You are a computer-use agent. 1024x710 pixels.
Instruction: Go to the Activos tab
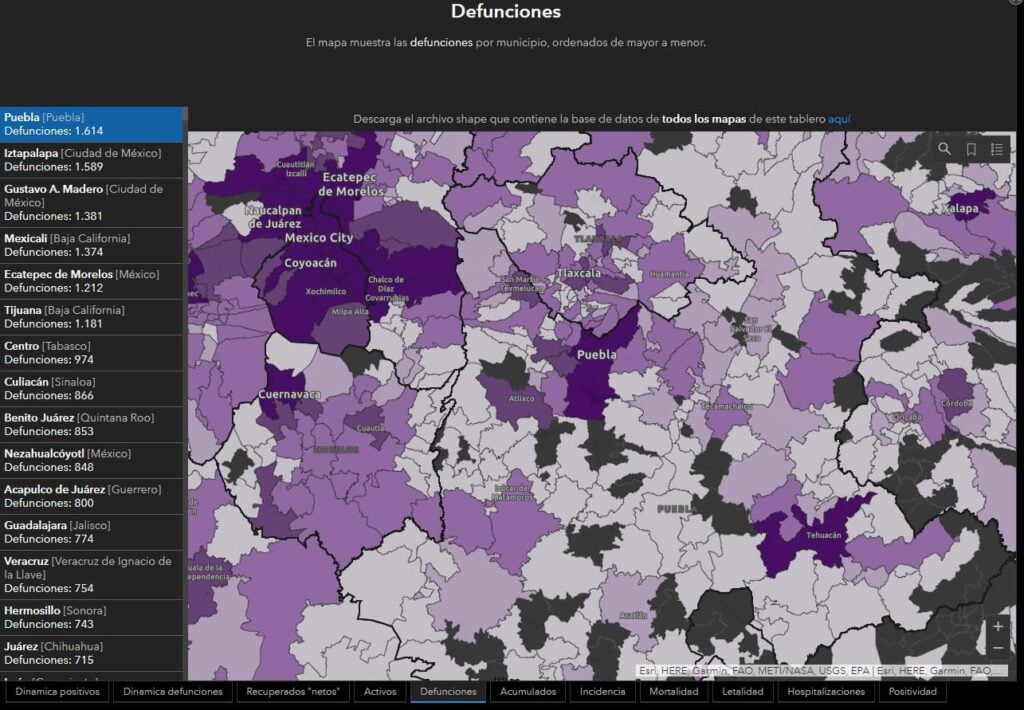[380, 691]
